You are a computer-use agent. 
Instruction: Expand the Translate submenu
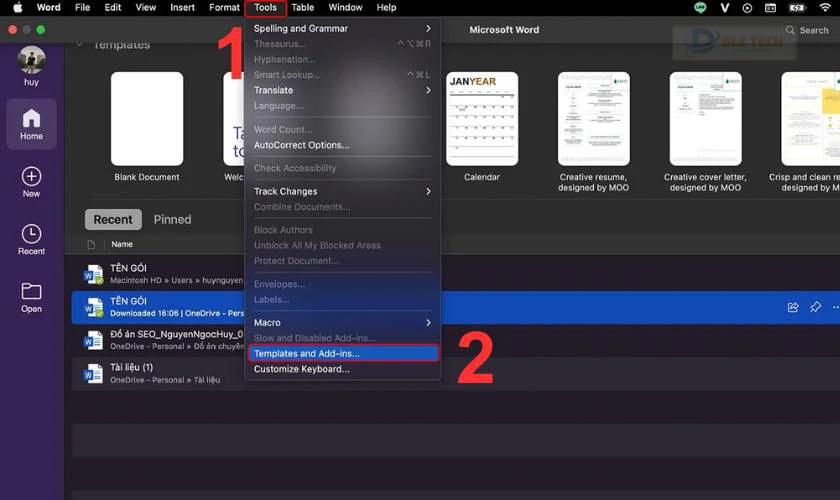343,90
